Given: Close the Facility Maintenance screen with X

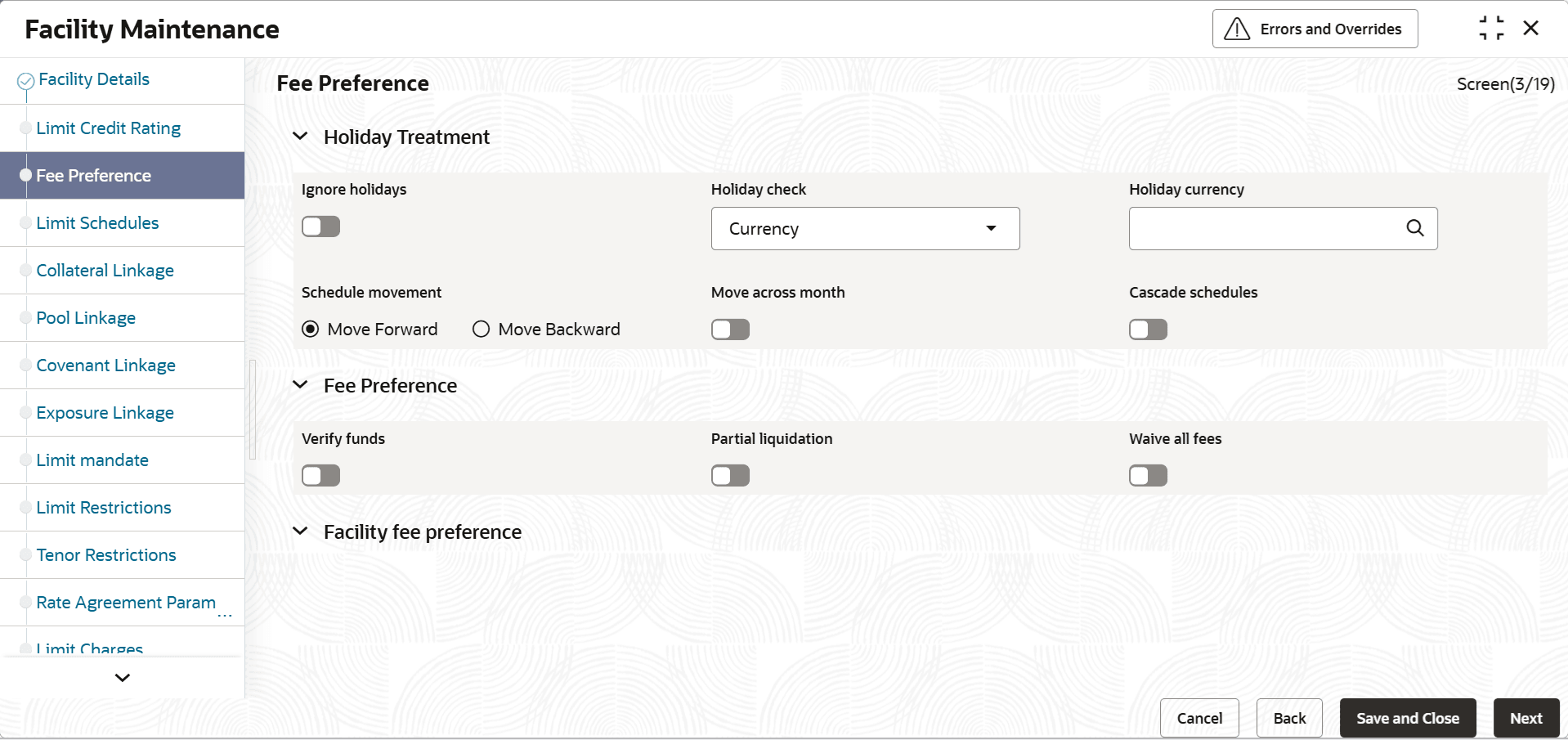Looking at the screenshot, I should point(1531,29).
